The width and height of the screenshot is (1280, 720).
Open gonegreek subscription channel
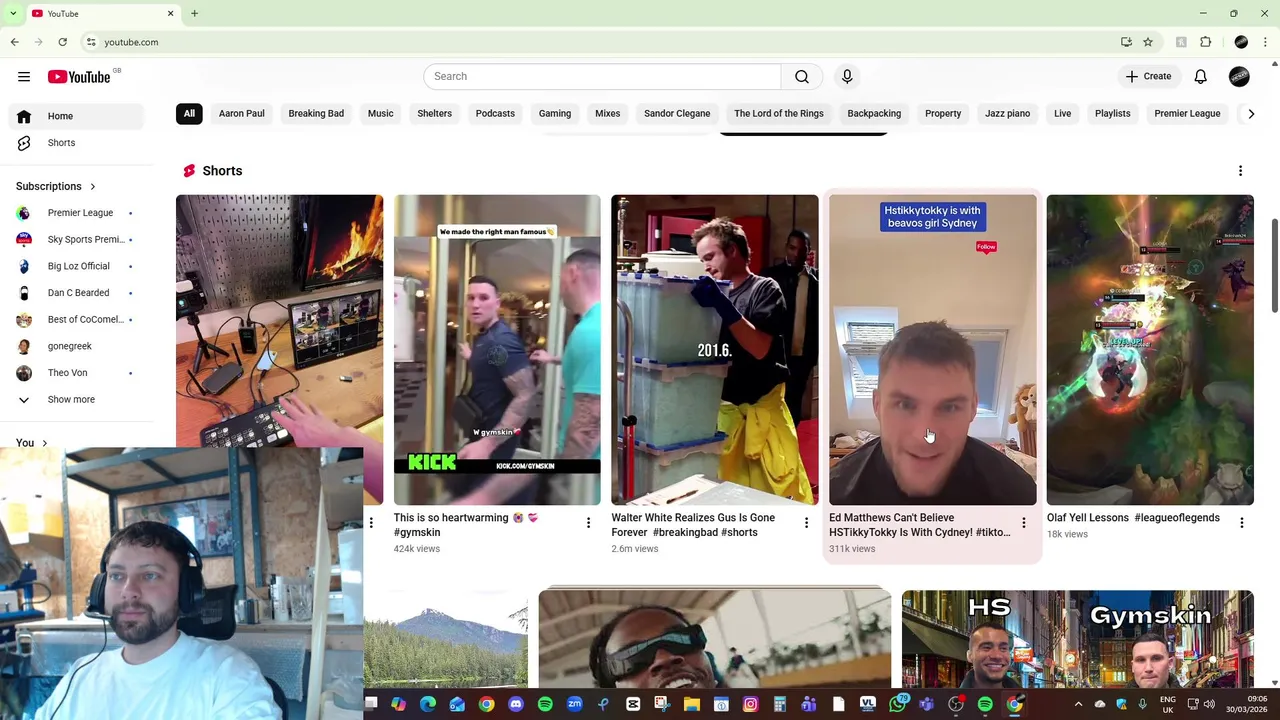click(76, 346)
